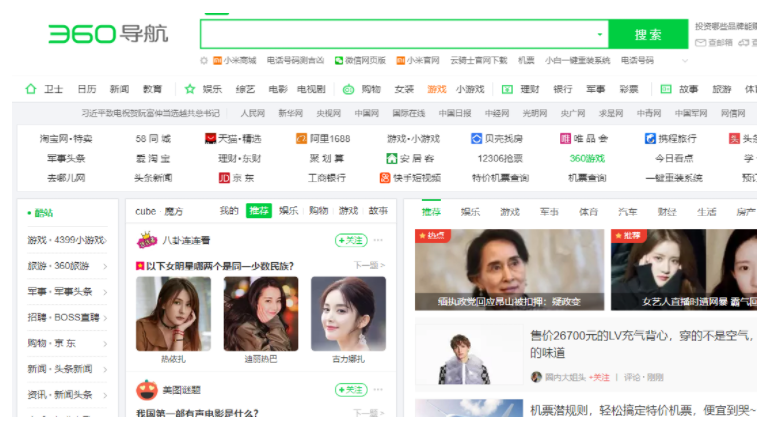
Task: Click the 安居客 green house icon
Action: tap(391, 158)
